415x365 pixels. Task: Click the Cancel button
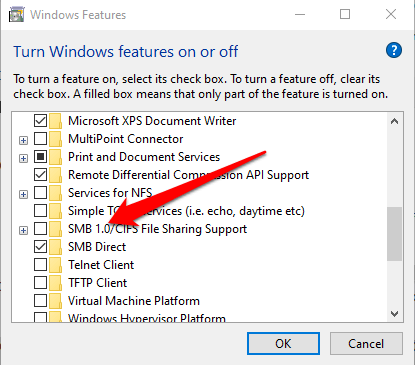[x=366, y=343]
